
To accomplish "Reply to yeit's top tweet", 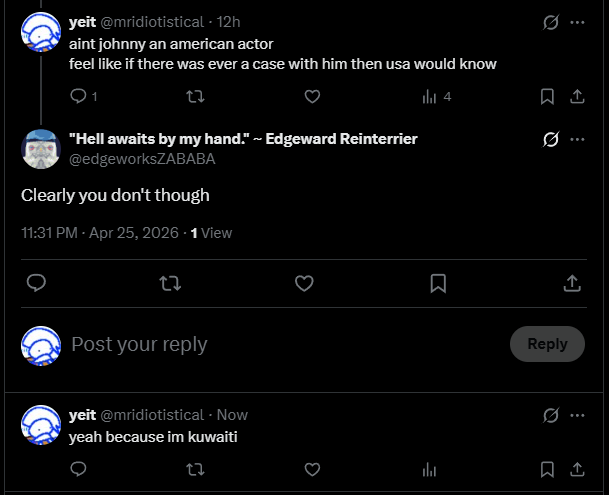I will pyautogui.click(x=79, y=97).
